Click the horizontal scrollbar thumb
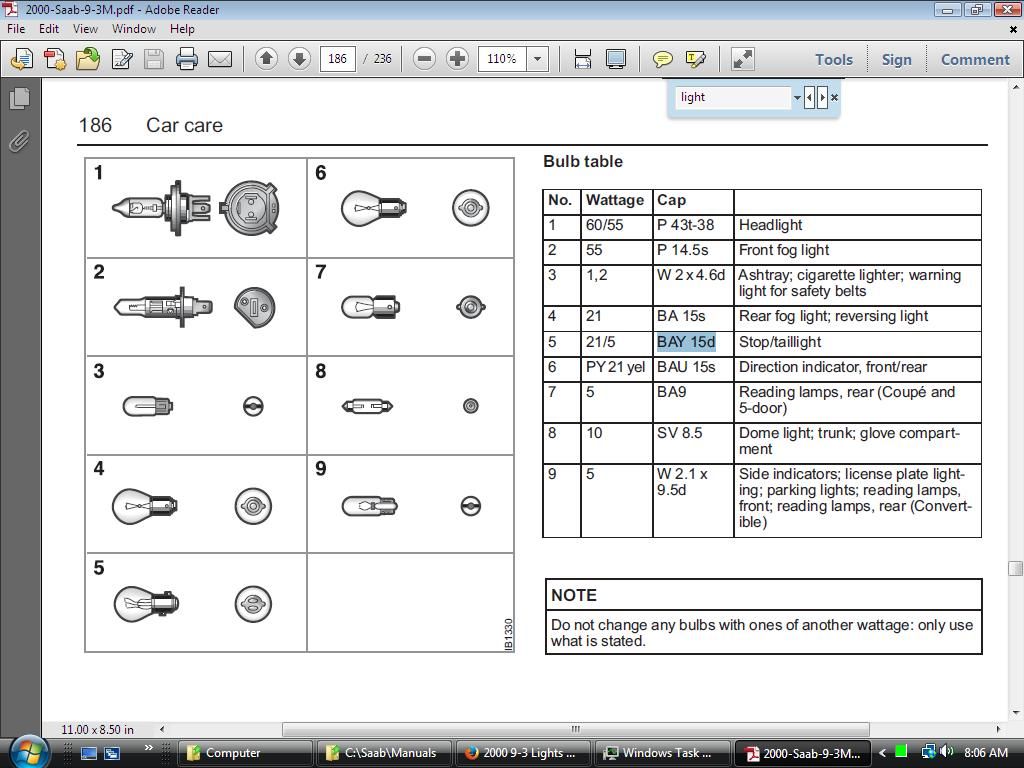 575,729
